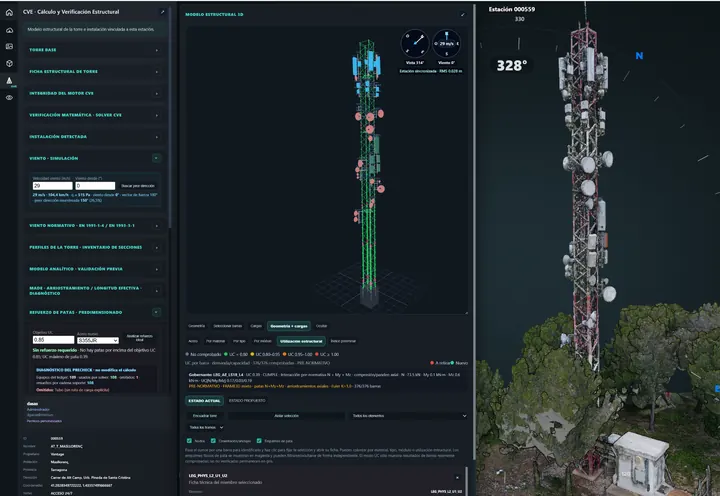This screenshot has height=496, width=720.
Task: Expand INTEGRIDAD DEL MOTOR CVE section
Action: coord(94,93)
